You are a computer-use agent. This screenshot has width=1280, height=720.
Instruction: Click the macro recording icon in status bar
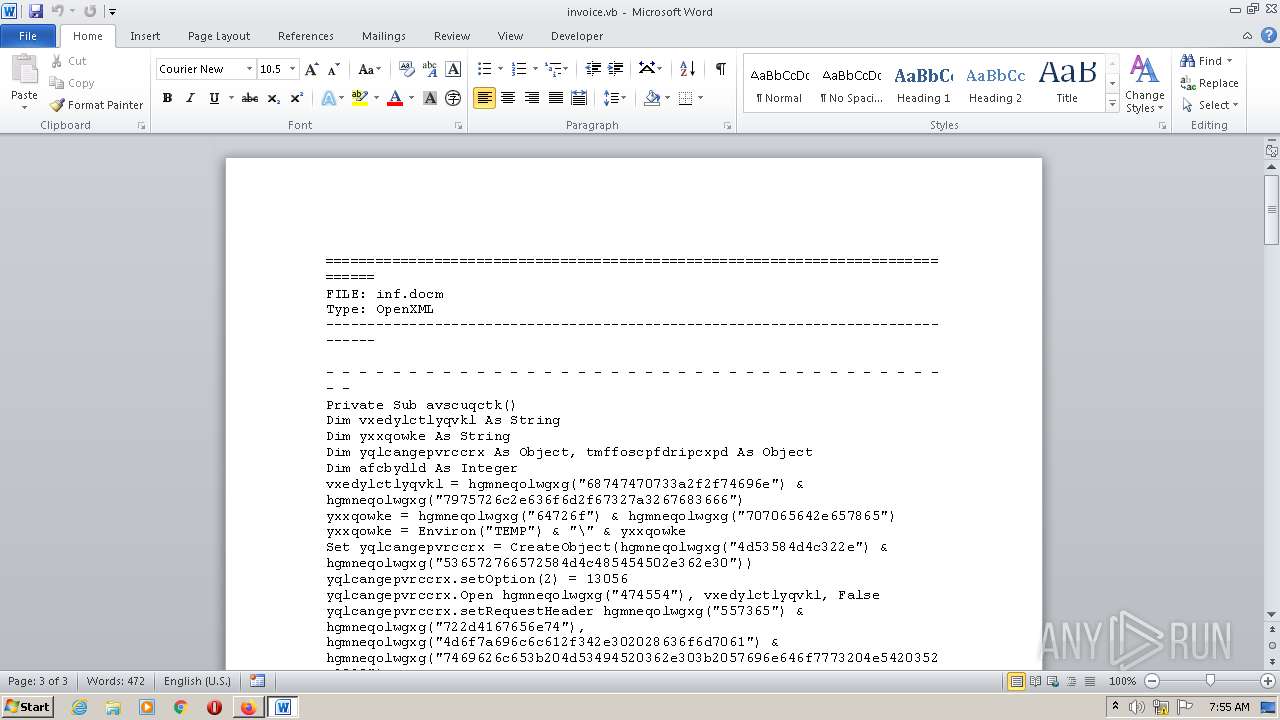[x=257, y=681]
